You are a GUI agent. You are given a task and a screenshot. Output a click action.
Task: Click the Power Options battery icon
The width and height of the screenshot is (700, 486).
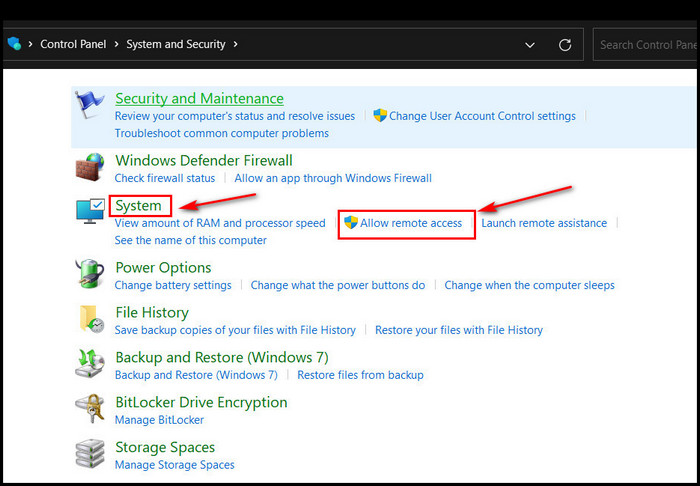pyautogui.click(x=90, y=274)
